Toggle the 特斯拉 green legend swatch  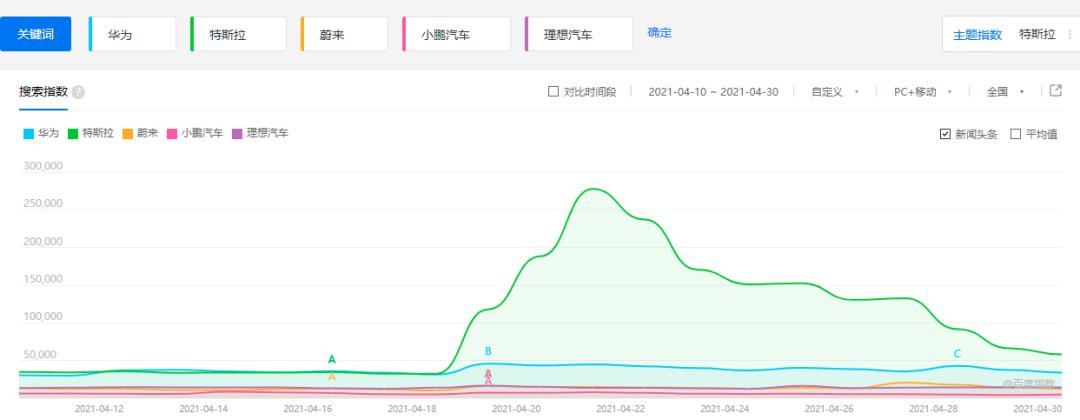(72, 134)
